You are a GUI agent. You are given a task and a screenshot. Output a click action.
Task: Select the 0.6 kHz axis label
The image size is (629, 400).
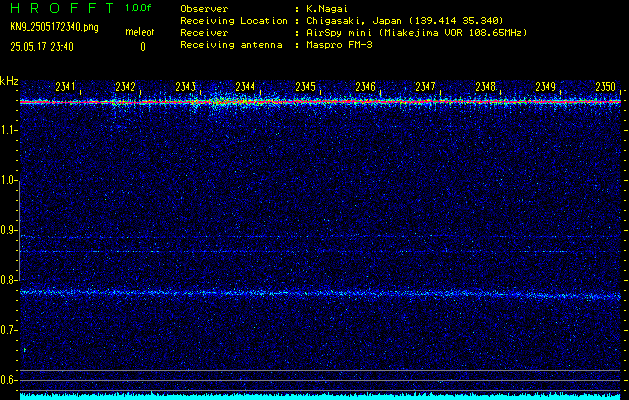8,380
